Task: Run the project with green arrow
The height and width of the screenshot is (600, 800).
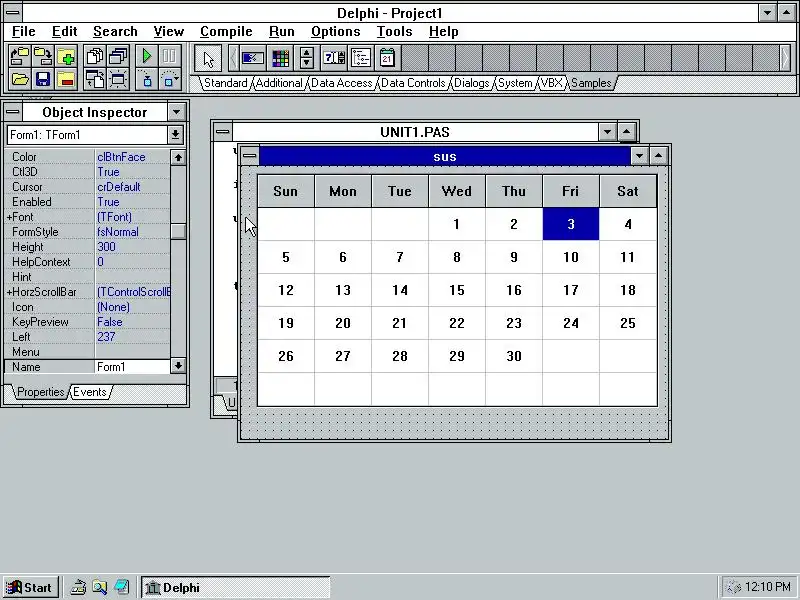Action: click(147, 57)
